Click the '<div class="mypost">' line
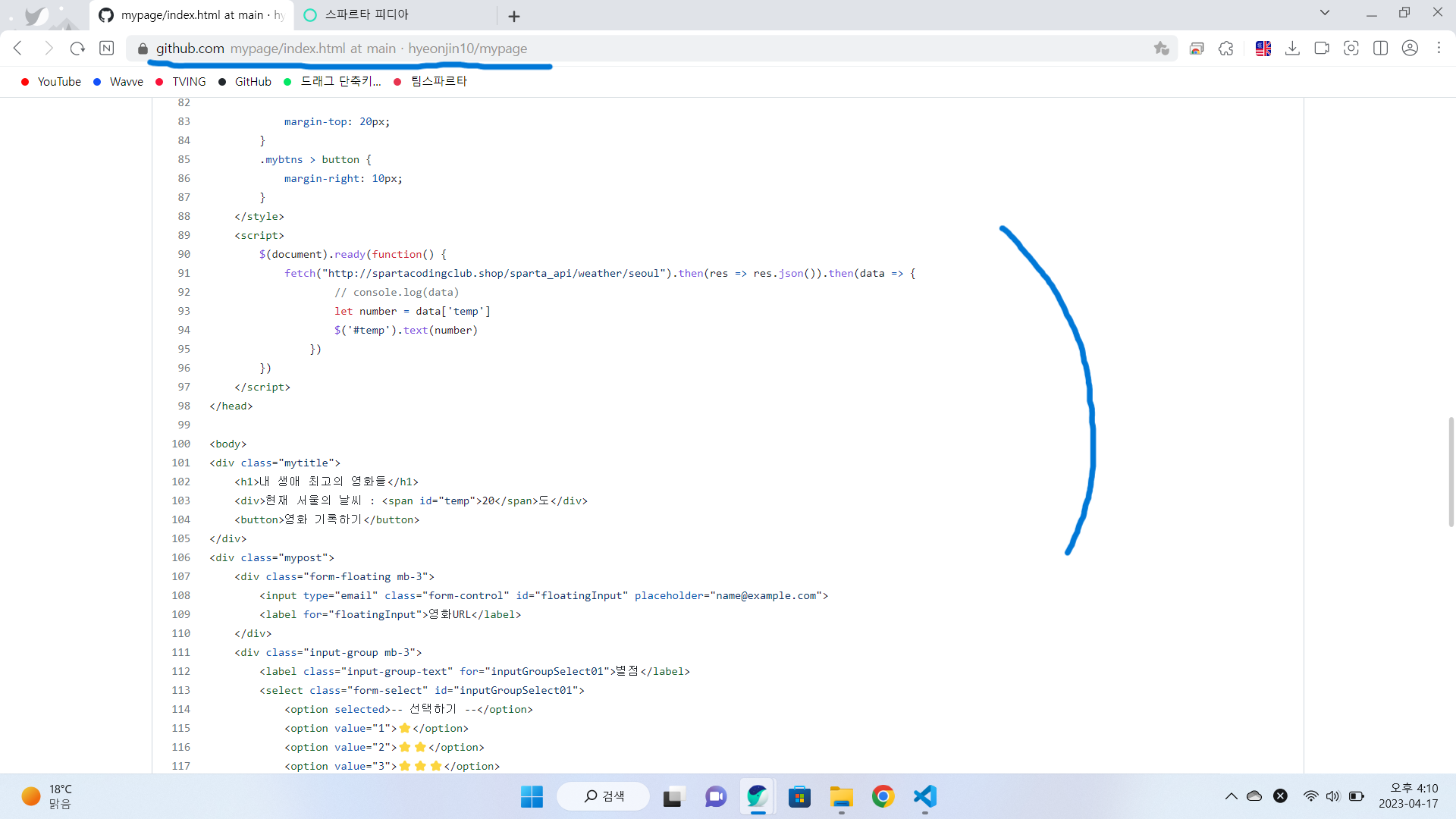The image size is (1456, 819). click(272, 557)
